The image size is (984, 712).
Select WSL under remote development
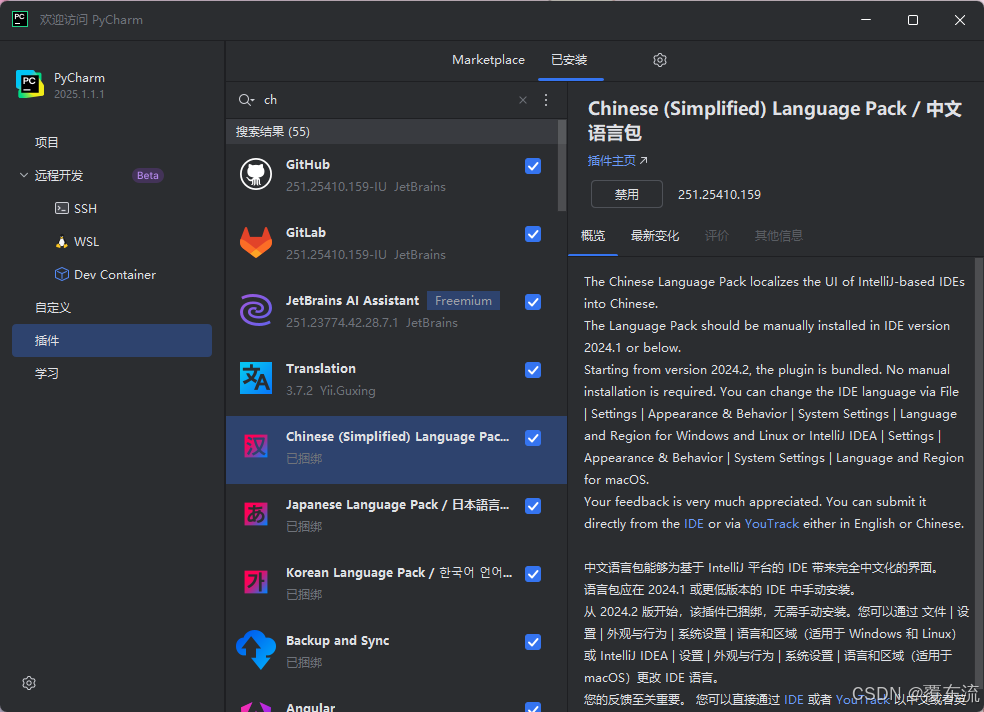(x=86, y=242)
